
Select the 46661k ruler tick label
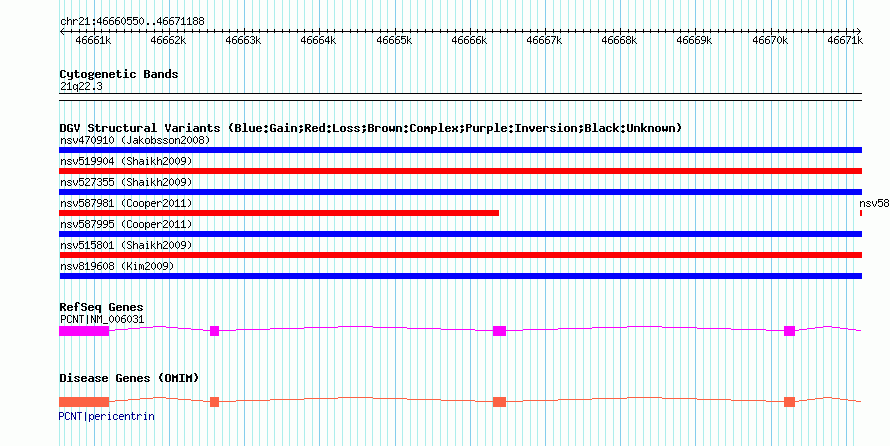coord(93,41)
